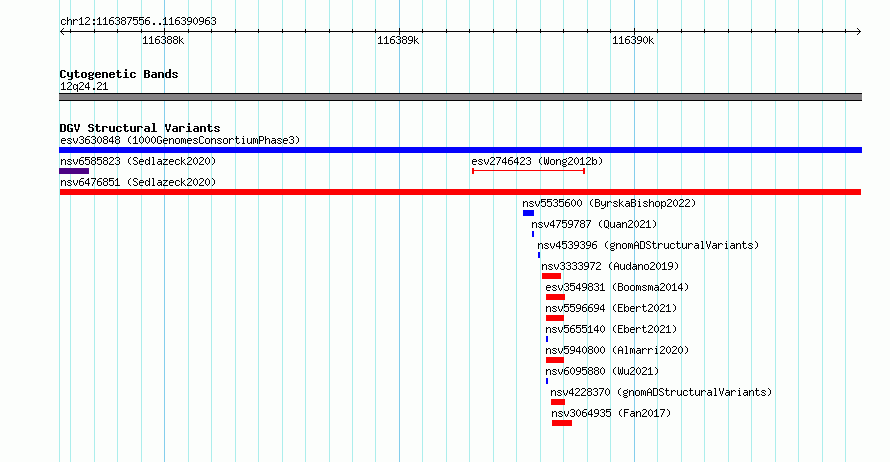Open the nsv5596694 (Ebert2021) label
The width and height of the screenshot is (890, 462).
tap(611, 308)
